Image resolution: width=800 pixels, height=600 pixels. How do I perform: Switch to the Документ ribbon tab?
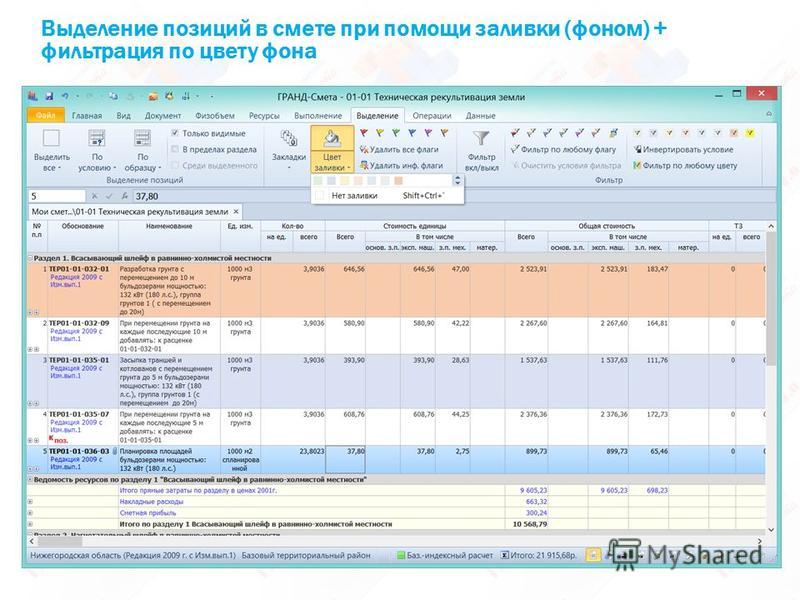(163, 116)
